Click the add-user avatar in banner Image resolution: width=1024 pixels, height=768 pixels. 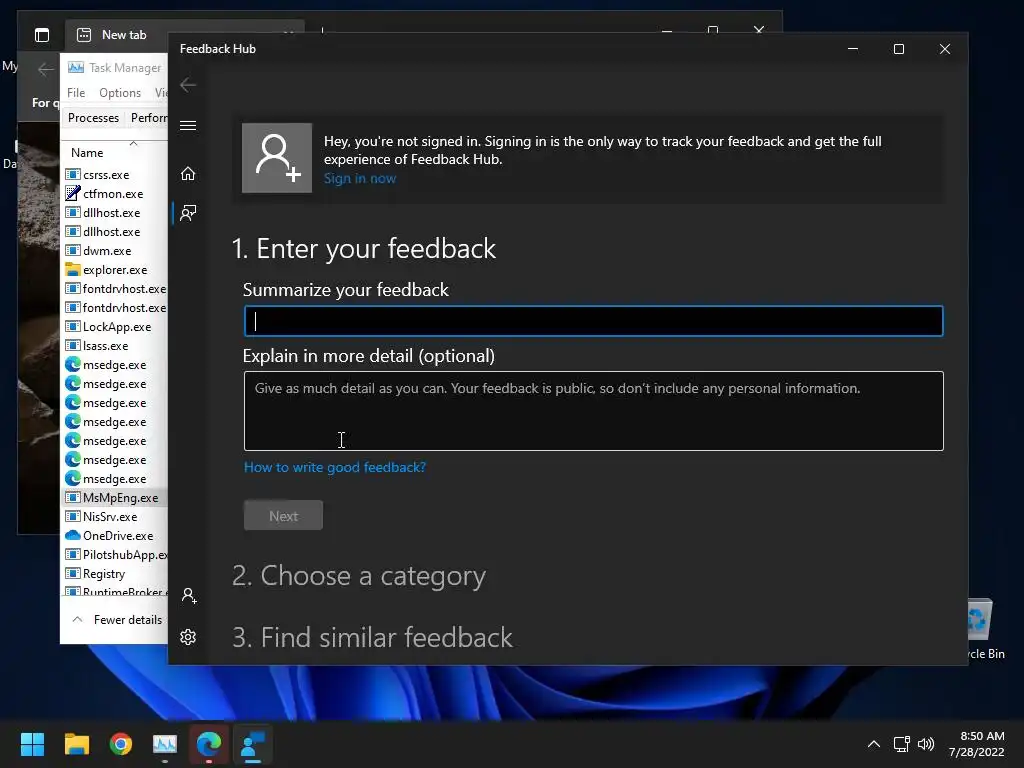277,158
